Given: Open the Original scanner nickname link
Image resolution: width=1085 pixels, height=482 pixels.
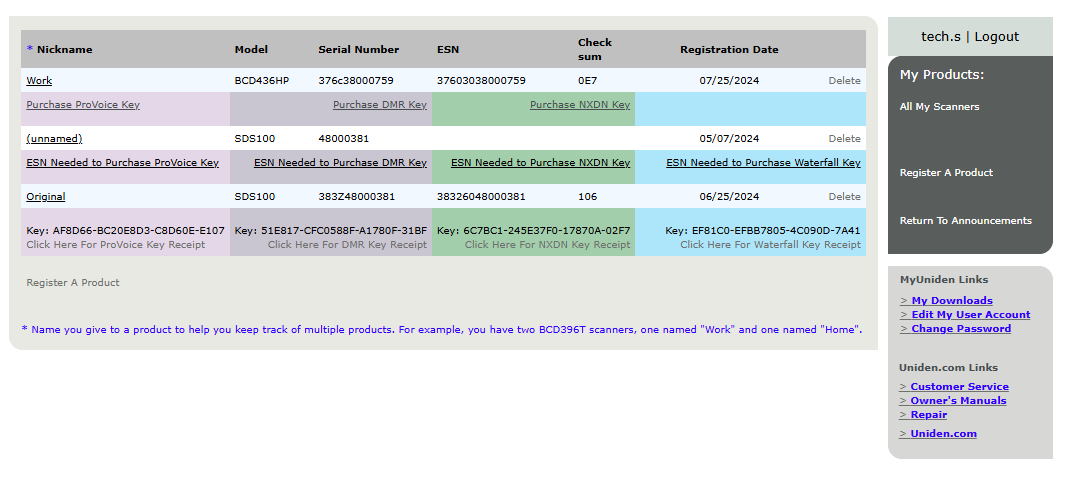Looking at the screenshot, I should click(x=46, y=196).
